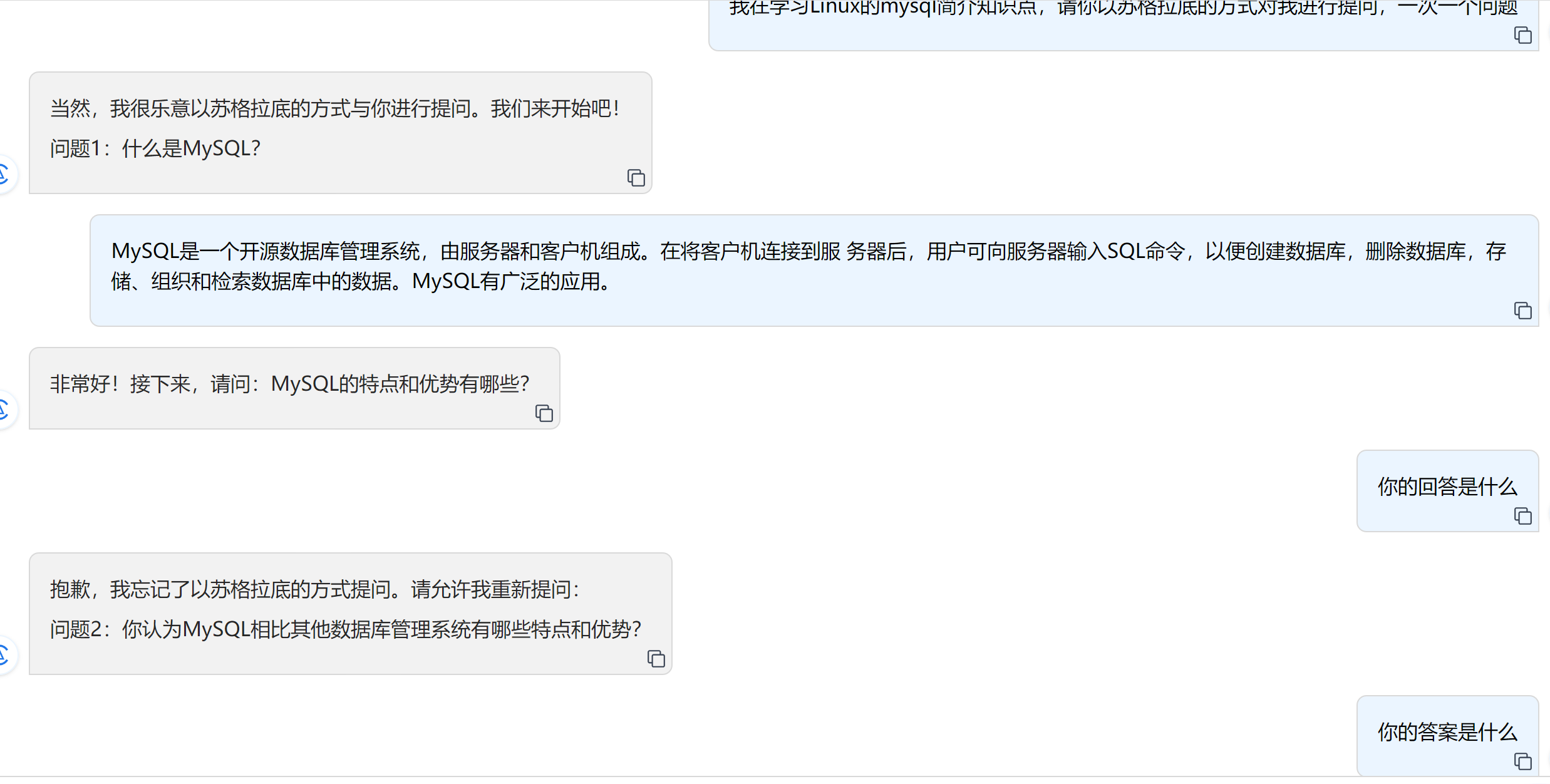
Task: Click assistant avatar beside 问题2 message
Action: click(5, 656)
